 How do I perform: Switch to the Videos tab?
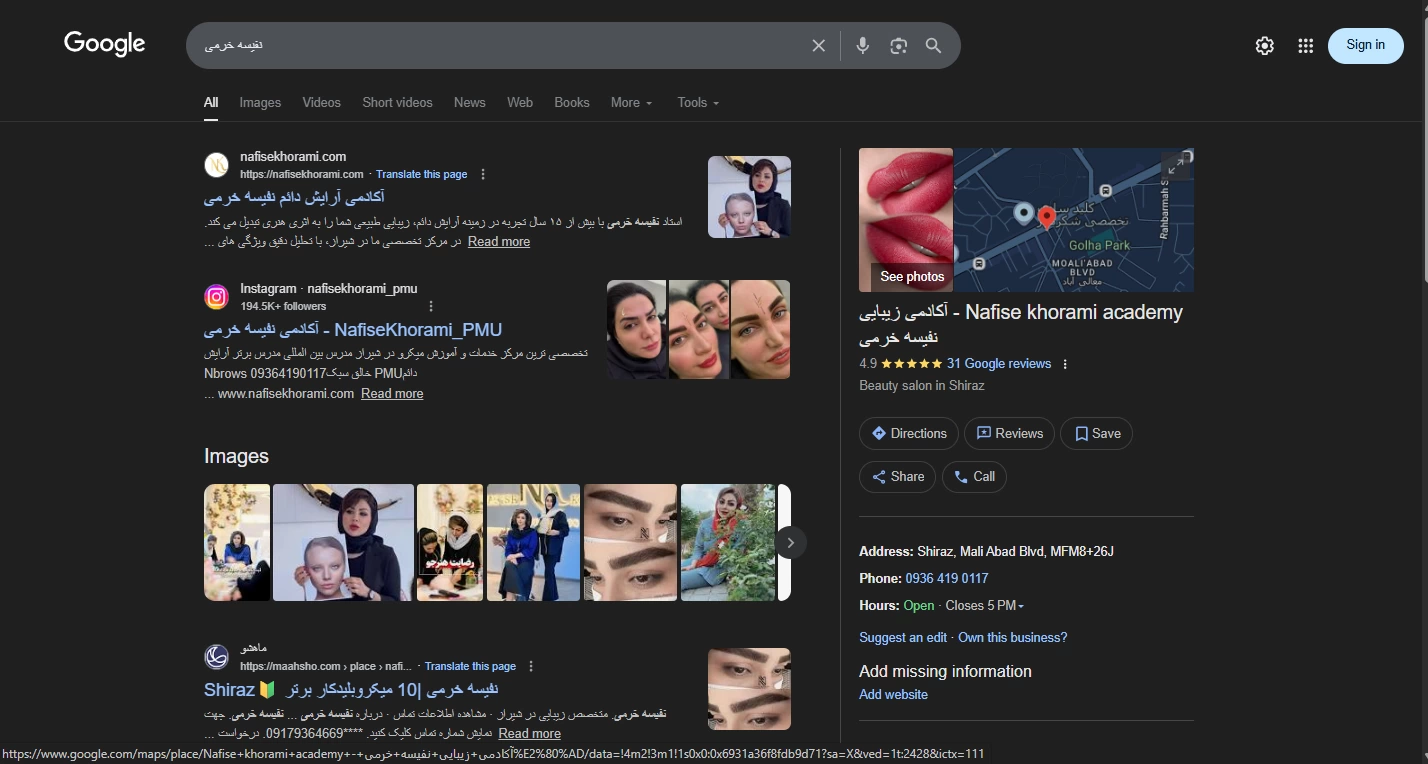(322, 102)
